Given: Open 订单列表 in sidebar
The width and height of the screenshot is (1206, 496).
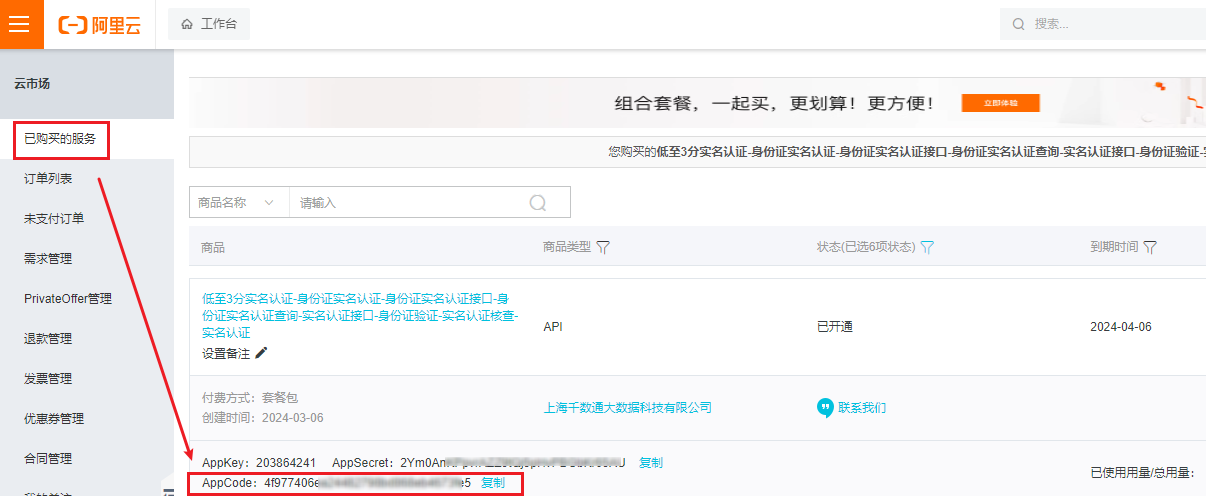Looking at the screenshot, I should point(48,179).
